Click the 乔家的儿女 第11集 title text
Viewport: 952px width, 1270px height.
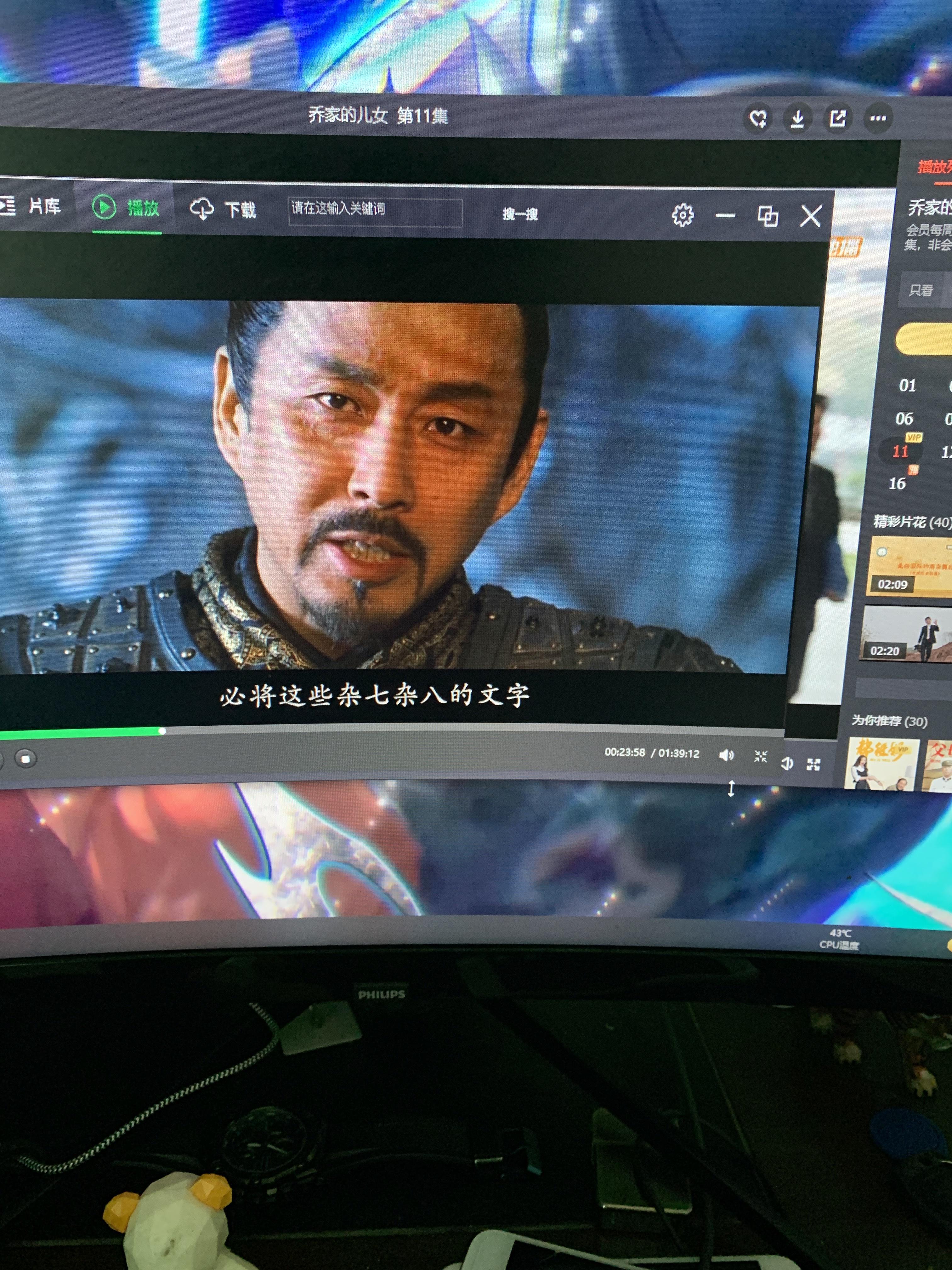pos(377,115)
